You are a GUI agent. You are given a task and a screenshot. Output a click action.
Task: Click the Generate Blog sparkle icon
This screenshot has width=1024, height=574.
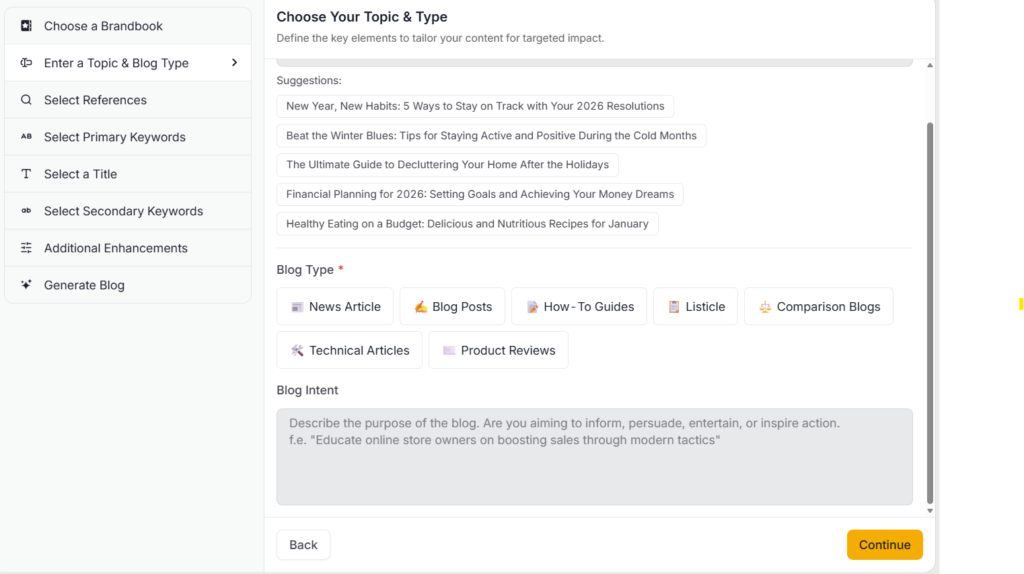click(x=26, y=285)
